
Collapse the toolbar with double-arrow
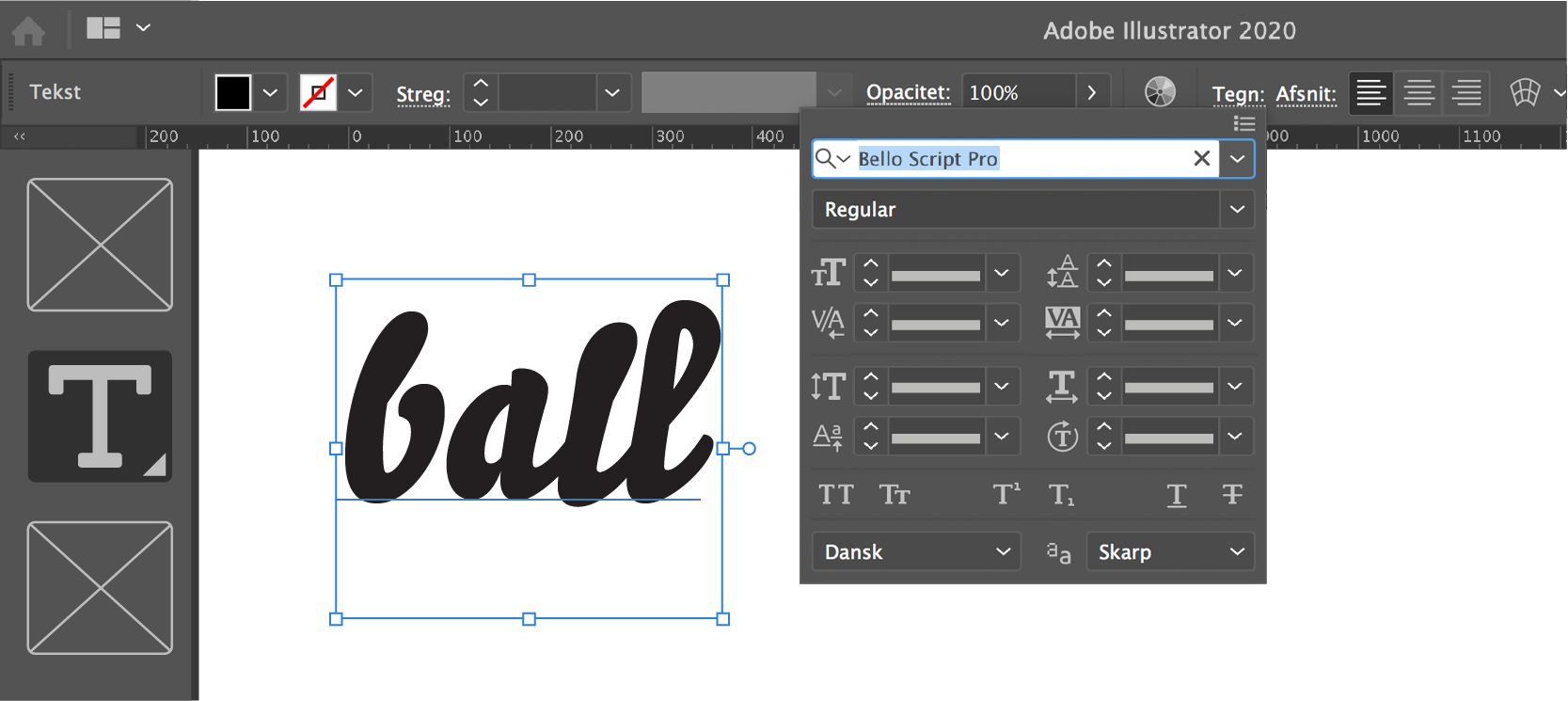tap(20, 136)
